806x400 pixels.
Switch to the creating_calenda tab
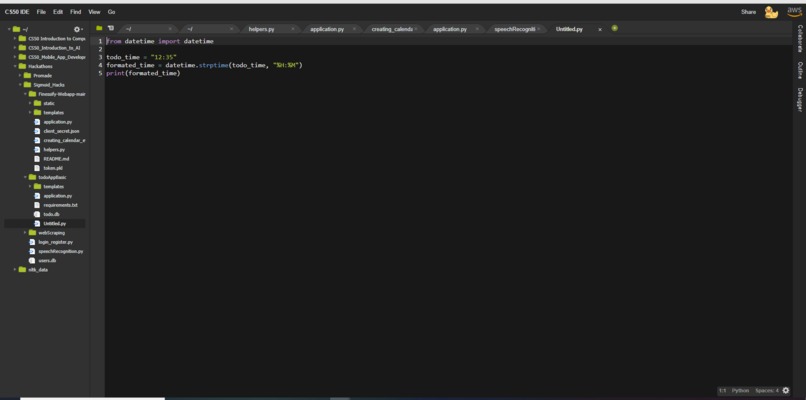point(392,29)
